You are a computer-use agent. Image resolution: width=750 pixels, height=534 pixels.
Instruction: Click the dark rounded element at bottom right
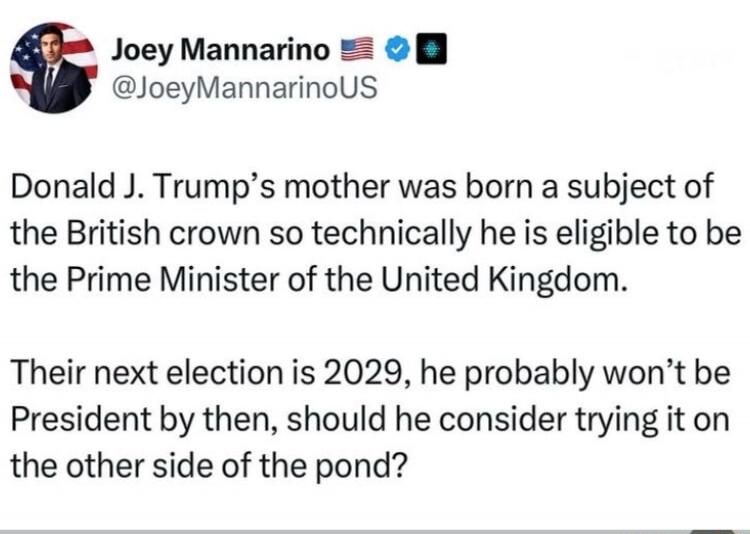712,530
